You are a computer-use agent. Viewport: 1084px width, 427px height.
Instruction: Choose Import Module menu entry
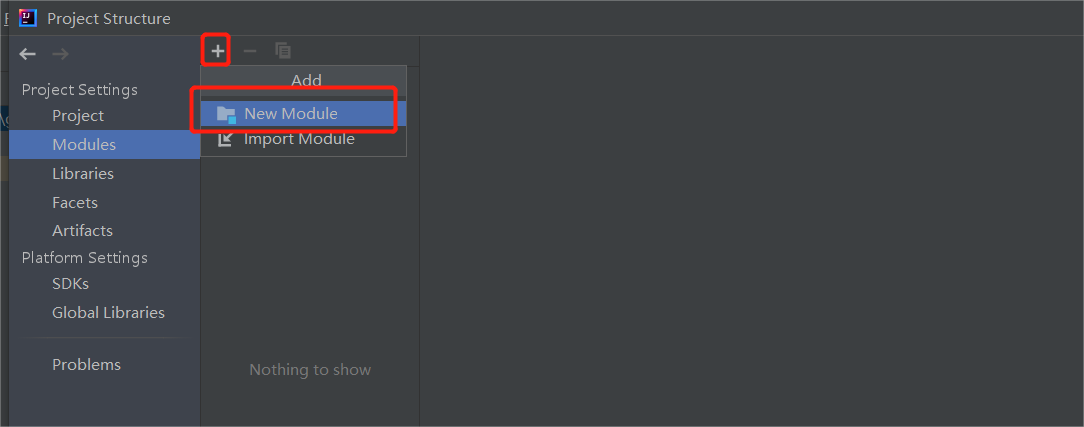pyautogui.click(x=299, y=139)
